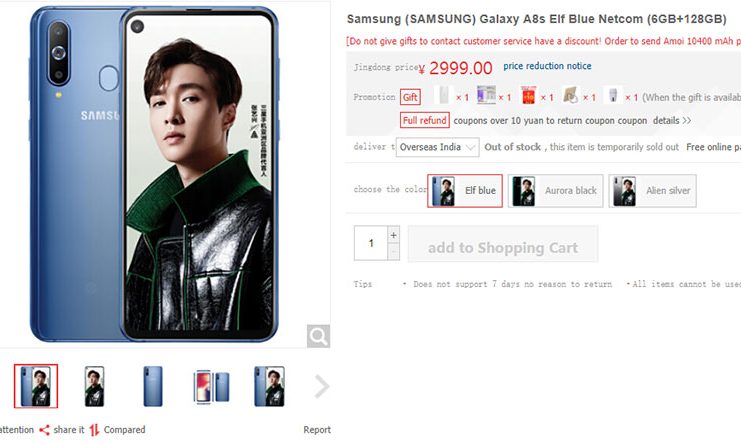Click the share it icon

click(x=44, y=430)
